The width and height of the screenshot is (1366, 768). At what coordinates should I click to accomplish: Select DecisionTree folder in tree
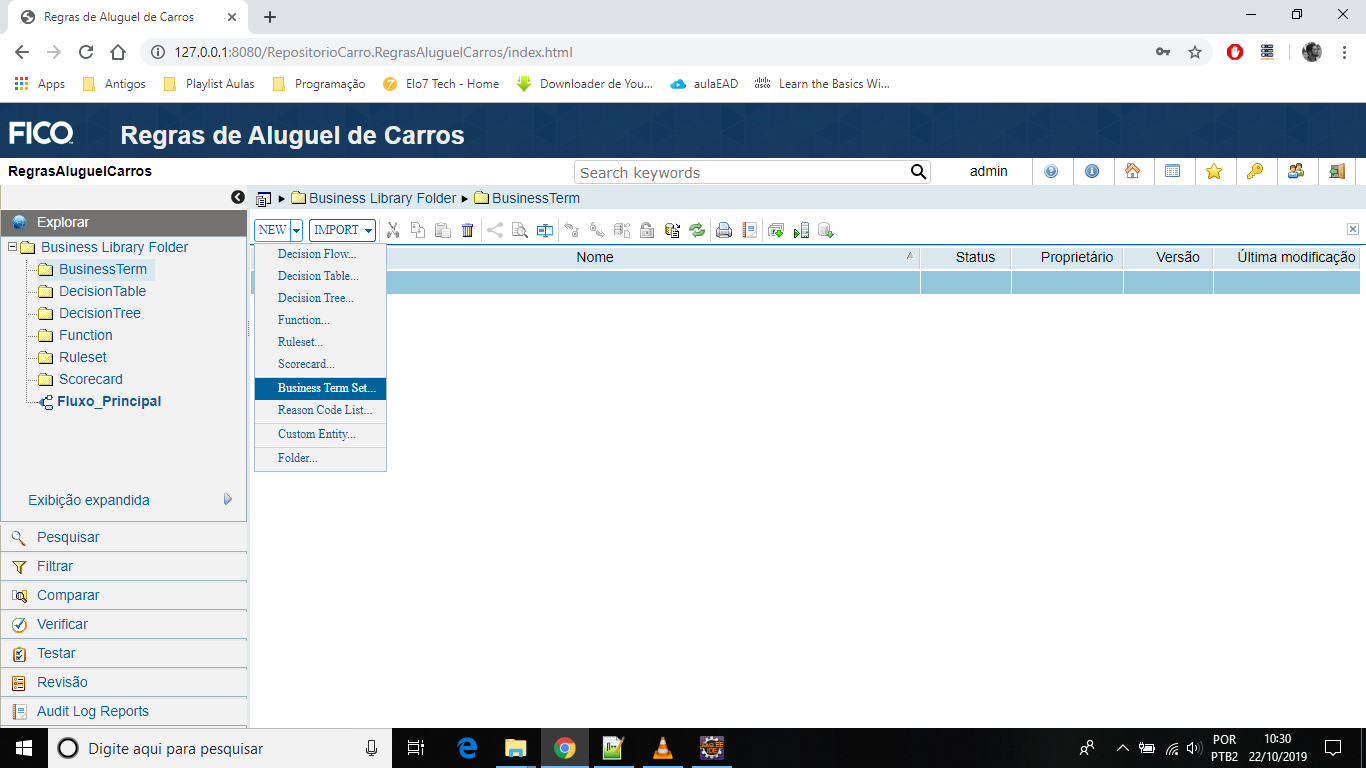click(99, 313)
